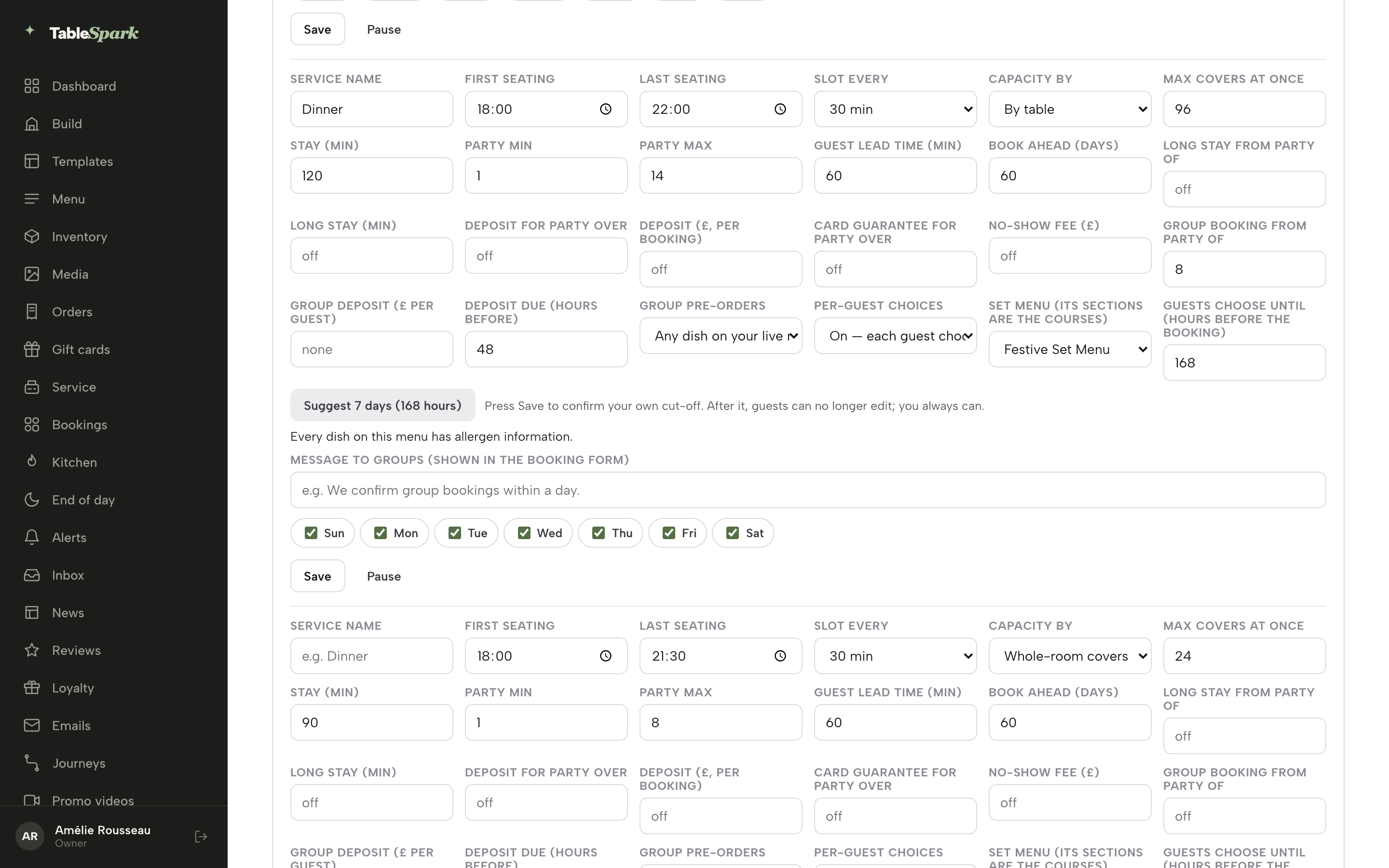Open Loyalty in the sidebar
Screen dimensions: 1389x868
[x=73, y=688]
